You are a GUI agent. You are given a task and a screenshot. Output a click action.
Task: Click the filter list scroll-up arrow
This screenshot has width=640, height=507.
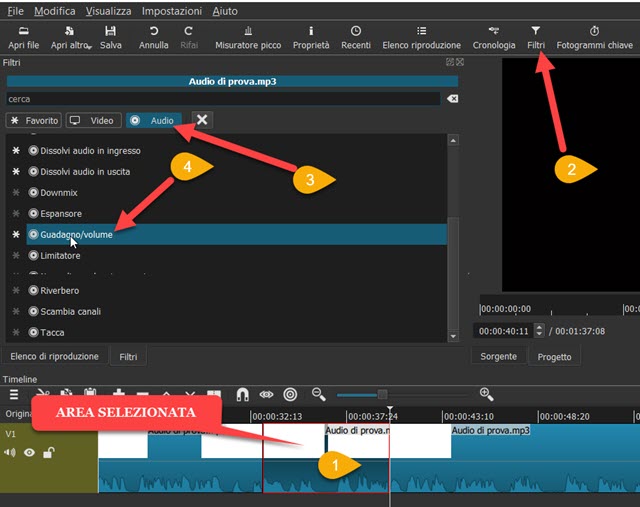(453, 140)
